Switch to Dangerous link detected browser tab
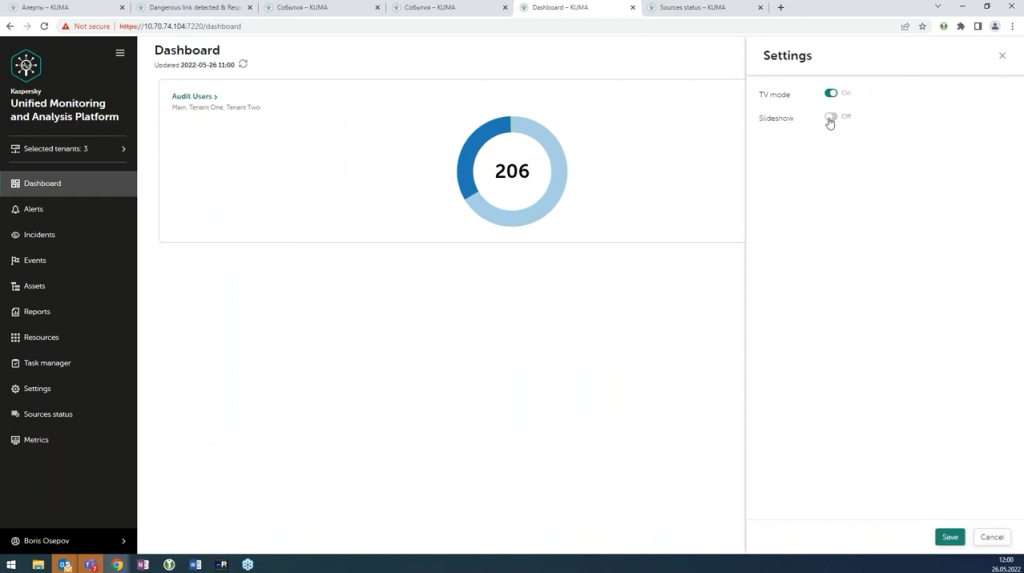This screenshot has width=1024, height=573. pos(194,7)
